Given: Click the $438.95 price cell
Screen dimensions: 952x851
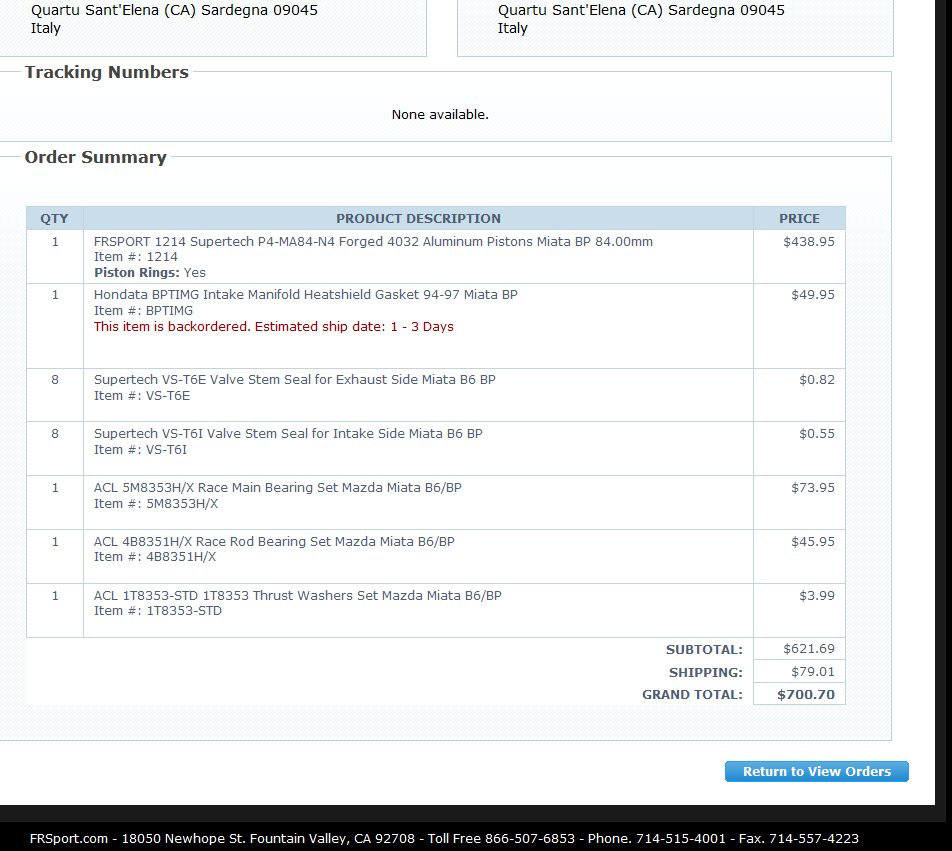Looking at the screenshot, I should click(x=799, y=256).
